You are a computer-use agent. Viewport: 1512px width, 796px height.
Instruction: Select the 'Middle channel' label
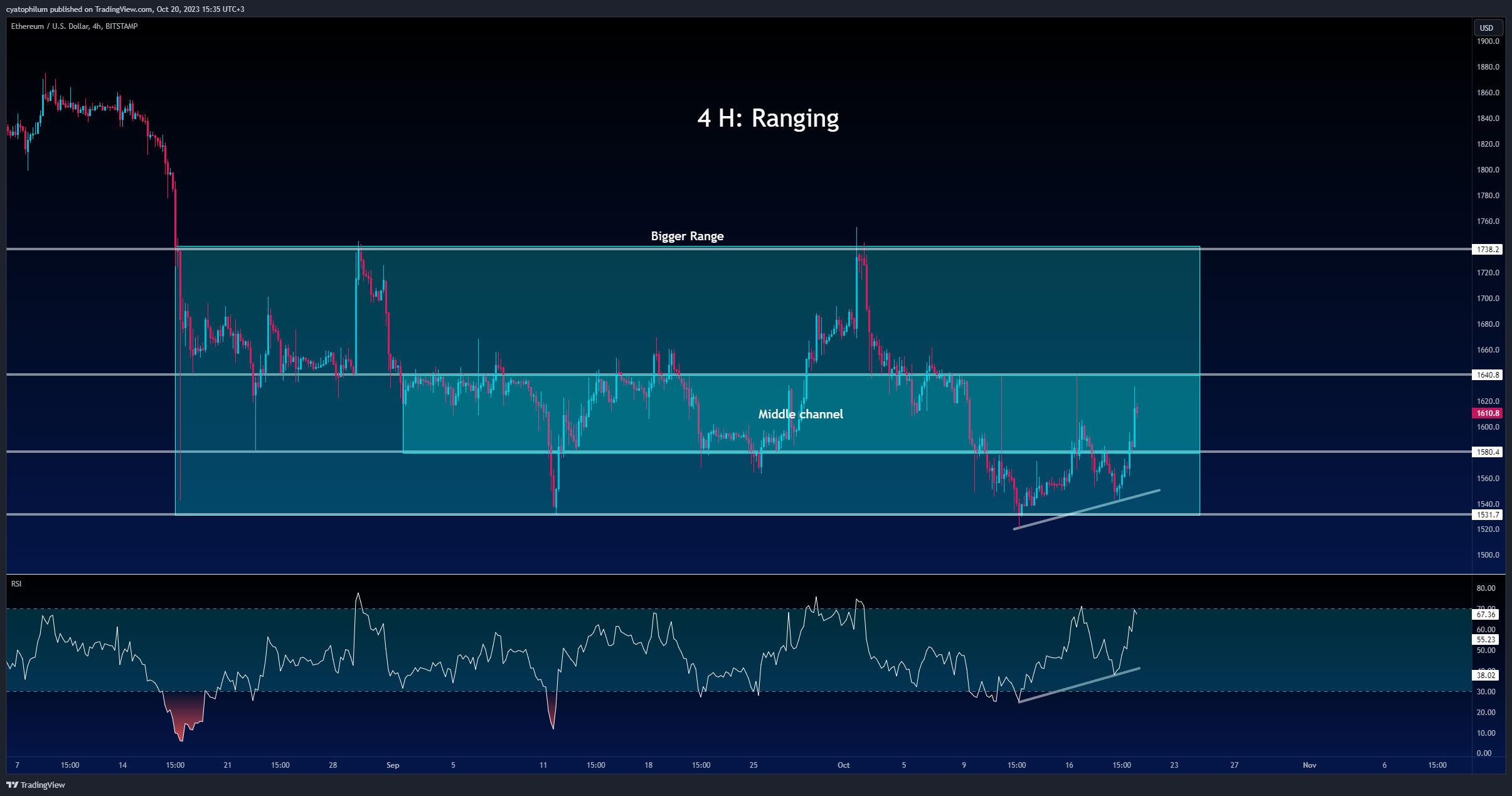801,414
